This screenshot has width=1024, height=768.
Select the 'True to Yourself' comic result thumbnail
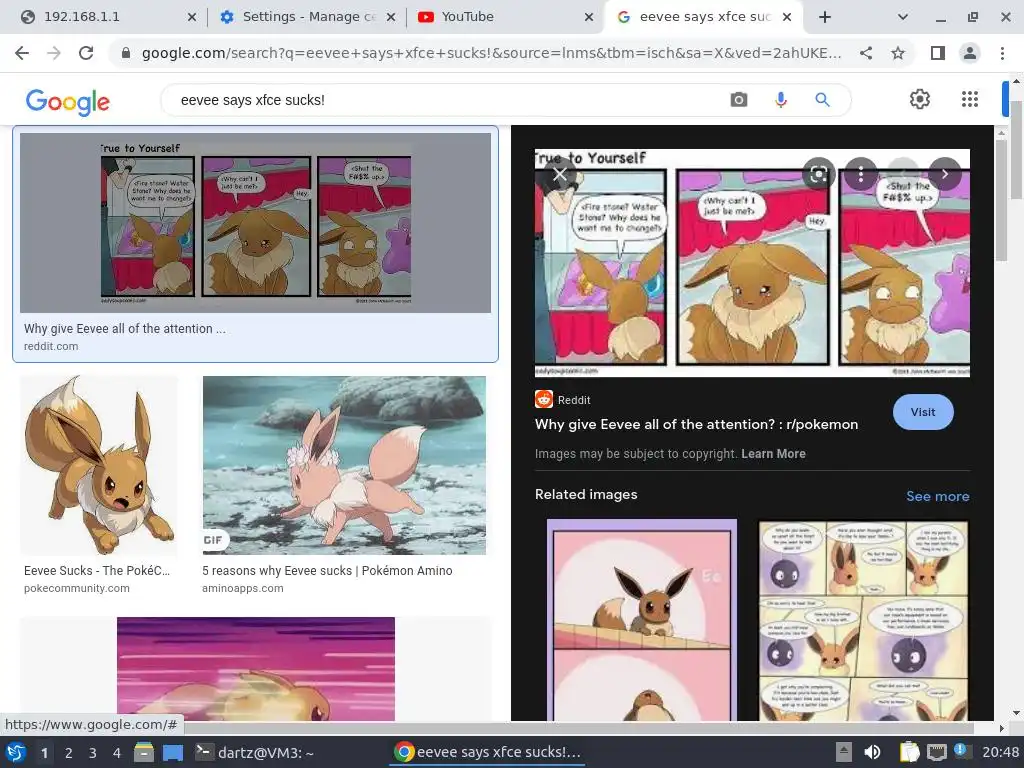coord(255,223)
